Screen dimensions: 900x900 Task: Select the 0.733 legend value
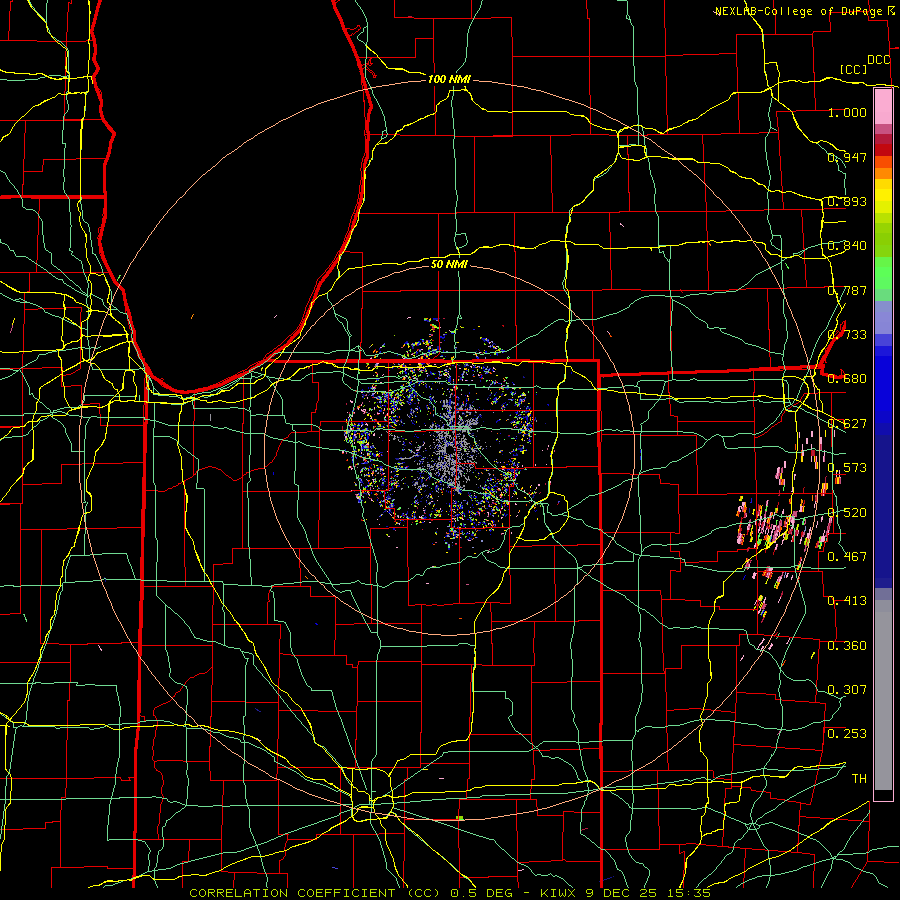pyautogui.click(x=847, y=335)
